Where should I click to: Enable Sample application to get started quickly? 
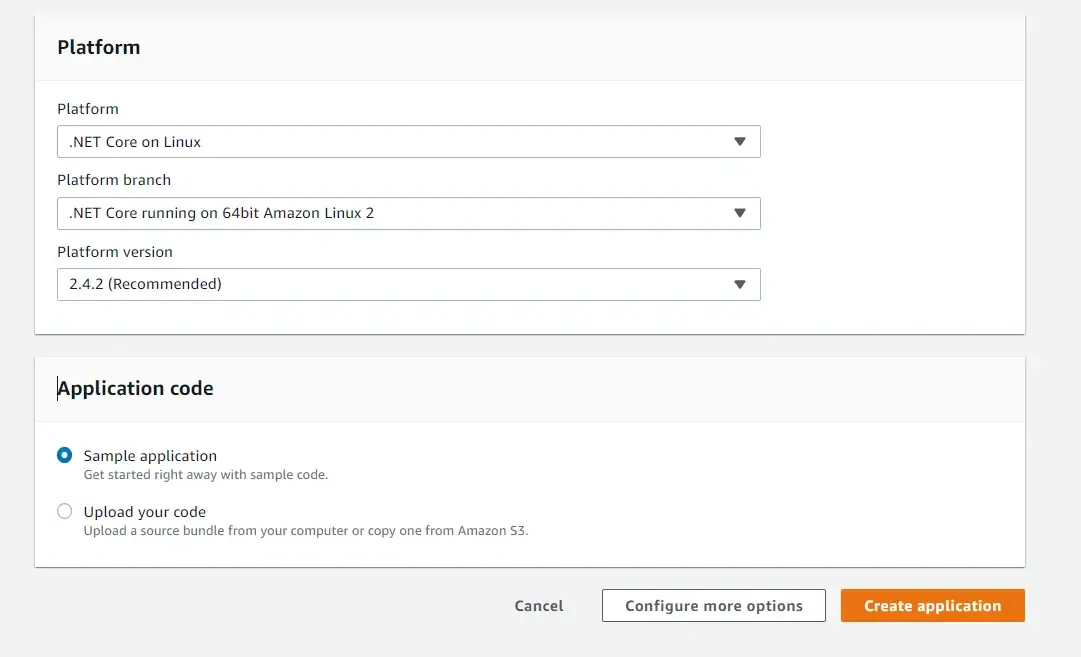pos(64,455)
